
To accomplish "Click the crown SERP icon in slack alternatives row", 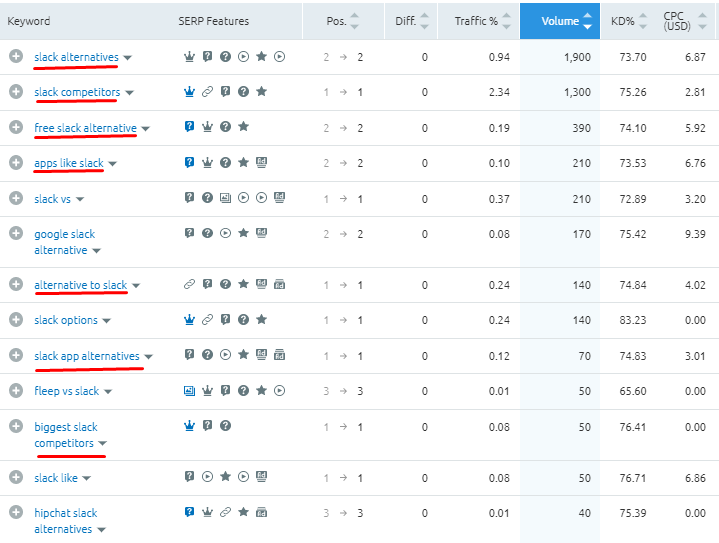I will click(189, 56).
